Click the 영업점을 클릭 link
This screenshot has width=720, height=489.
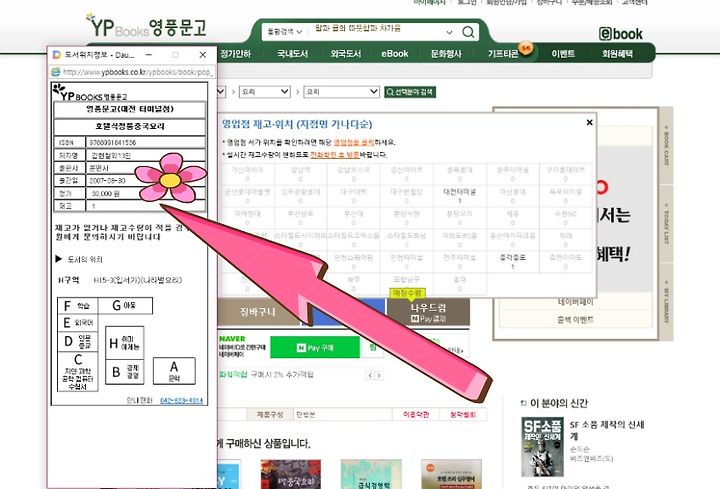(354, 142)
